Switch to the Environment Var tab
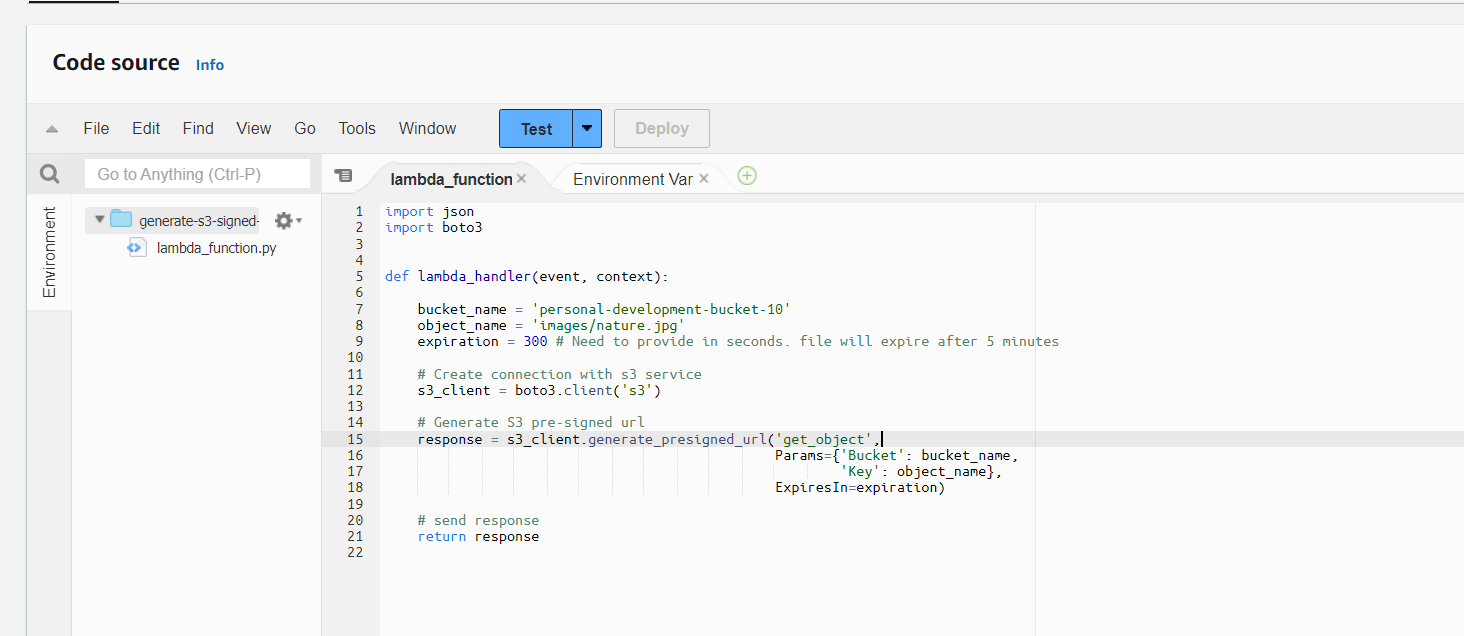This screenshot has height=636, width=1464. pyautogui.click(x=632, y=179)
